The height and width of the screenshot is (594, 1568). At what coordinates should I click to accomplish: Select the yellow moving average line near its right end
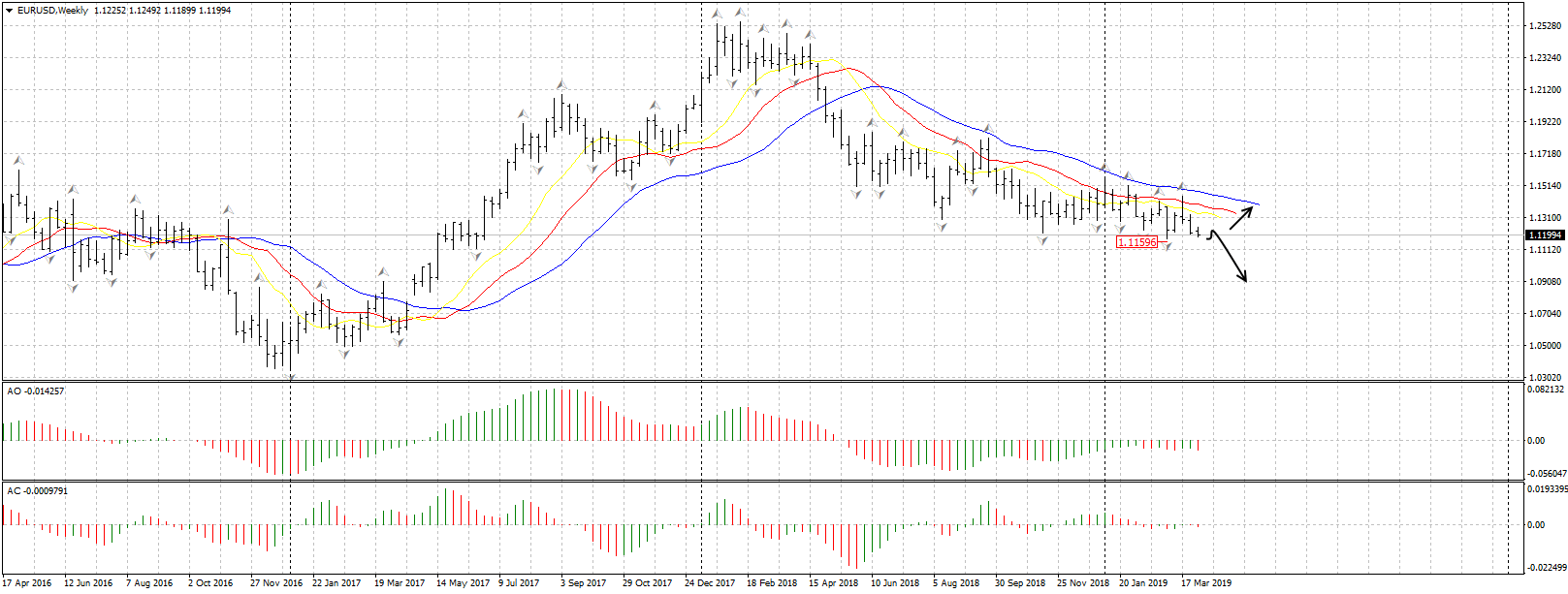pyautogui.click(x=1217, y=214)
